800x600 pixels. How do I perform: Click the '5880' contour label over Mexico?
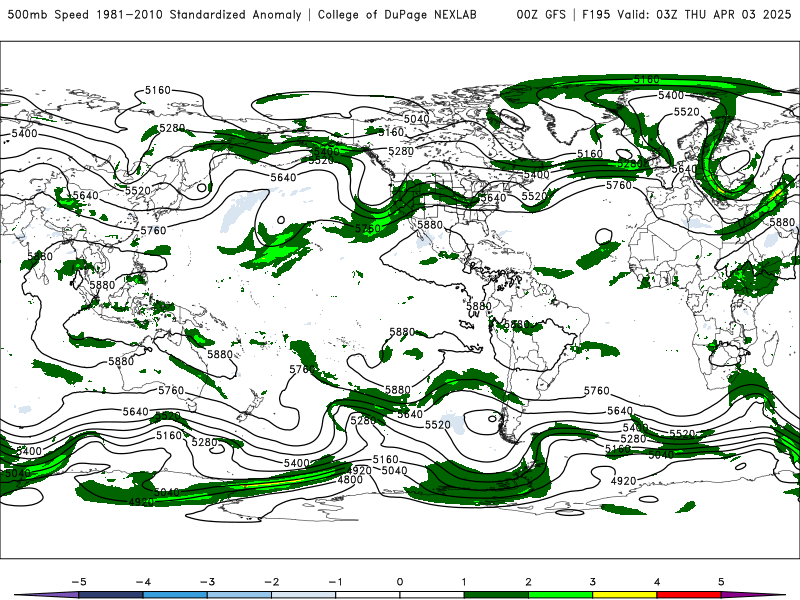[430, 225]
